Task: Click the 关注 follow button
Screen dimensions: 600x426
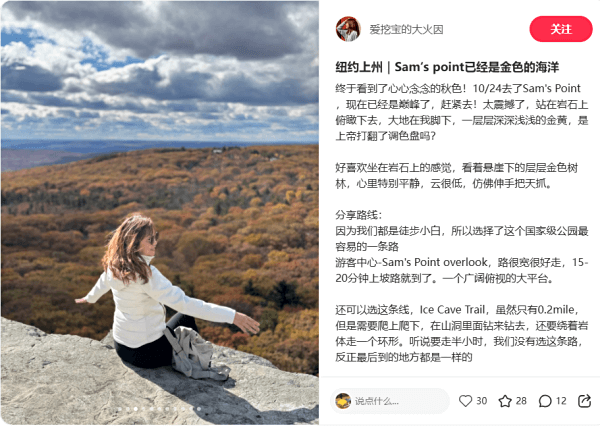Action: coord(561,29)
